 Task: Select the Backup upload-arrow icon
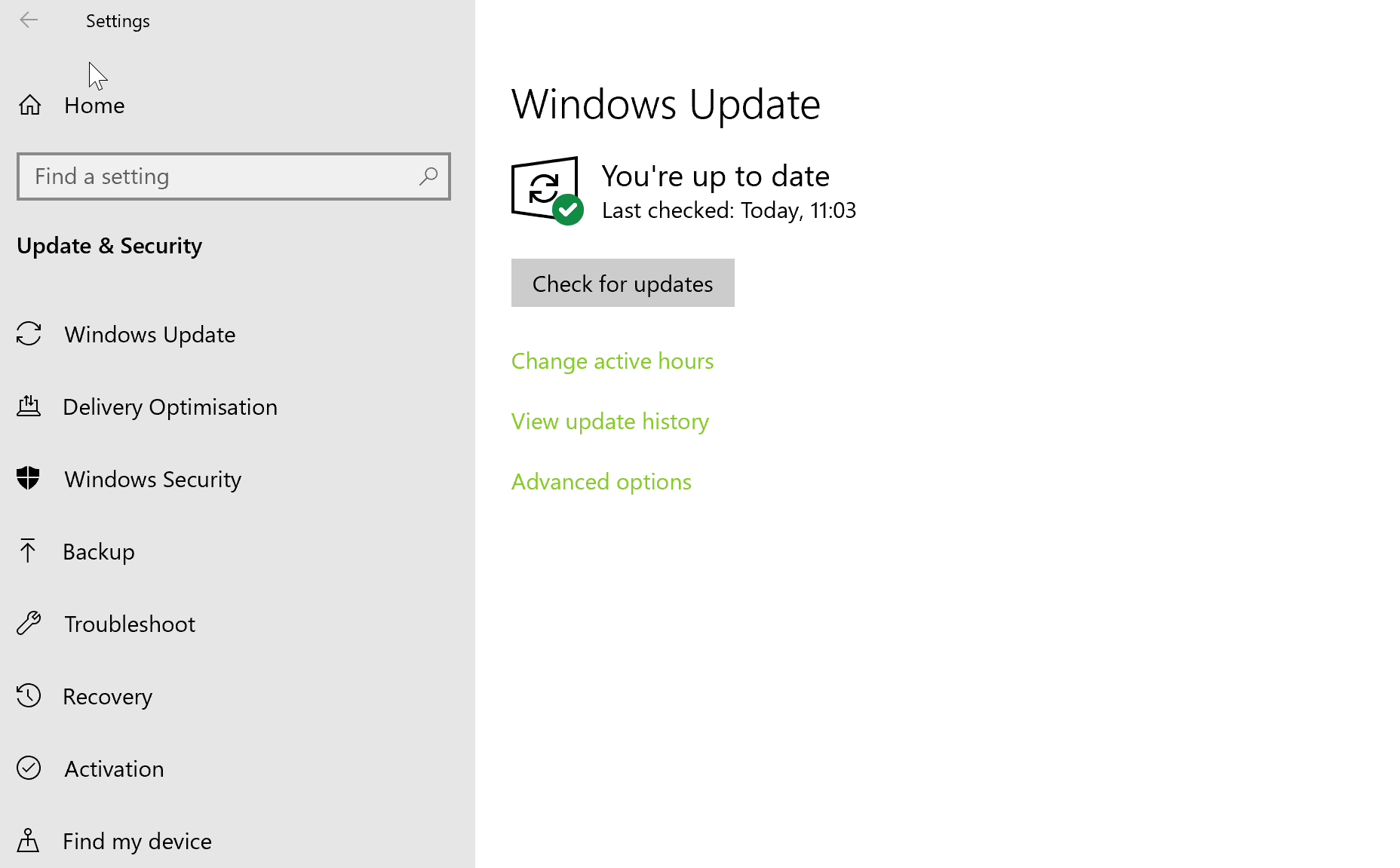pos(29,551)
